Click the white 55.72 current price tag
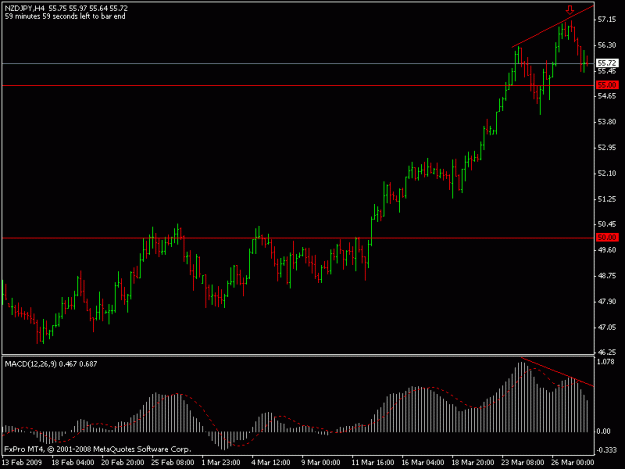This screenshot has width=625, height=469. 607,63
